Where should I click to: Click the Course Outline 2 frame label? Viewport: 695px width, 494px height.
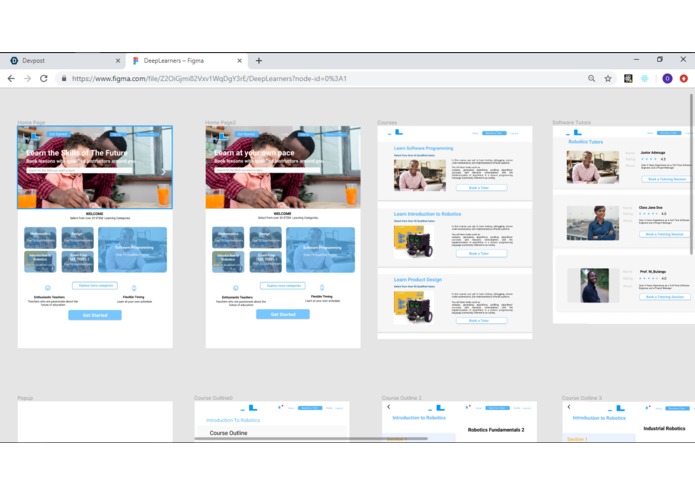click(402, 398)
